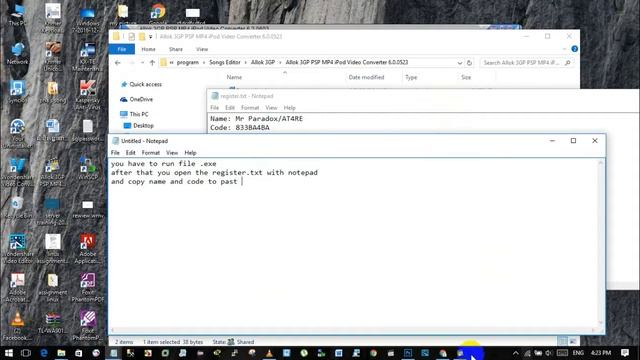Image resolution: width=640 pixels, height=360 pixels.
Task: Open the clock showing 4:23 PM
Action: 601,353
